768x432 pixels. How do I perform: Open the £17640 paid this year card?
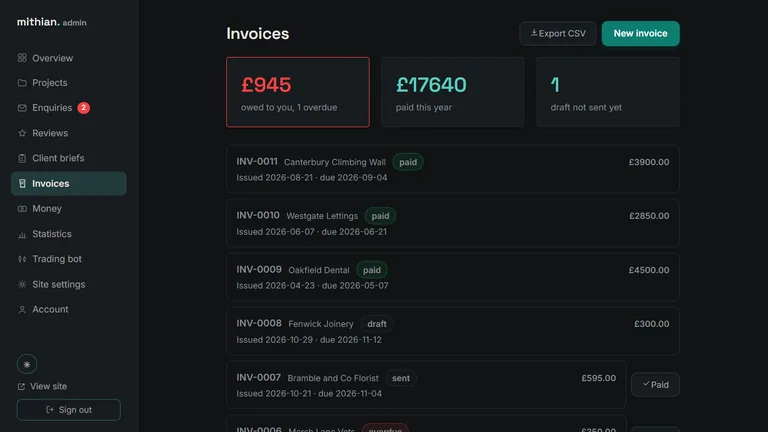453,92
